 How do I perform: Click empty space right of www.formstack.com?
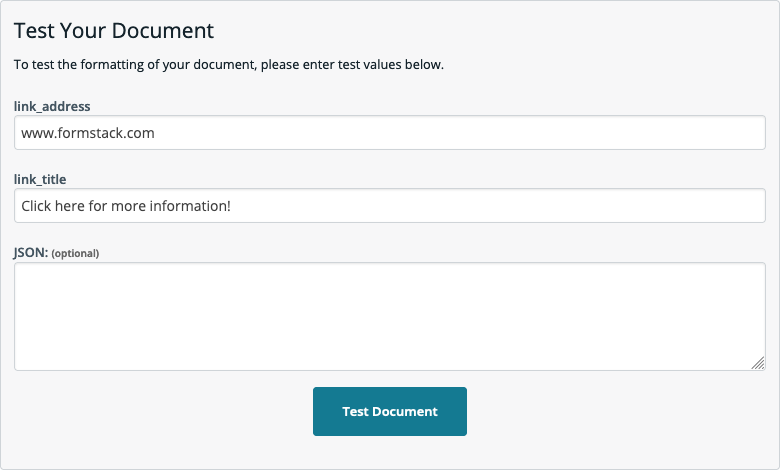(450, 132)
